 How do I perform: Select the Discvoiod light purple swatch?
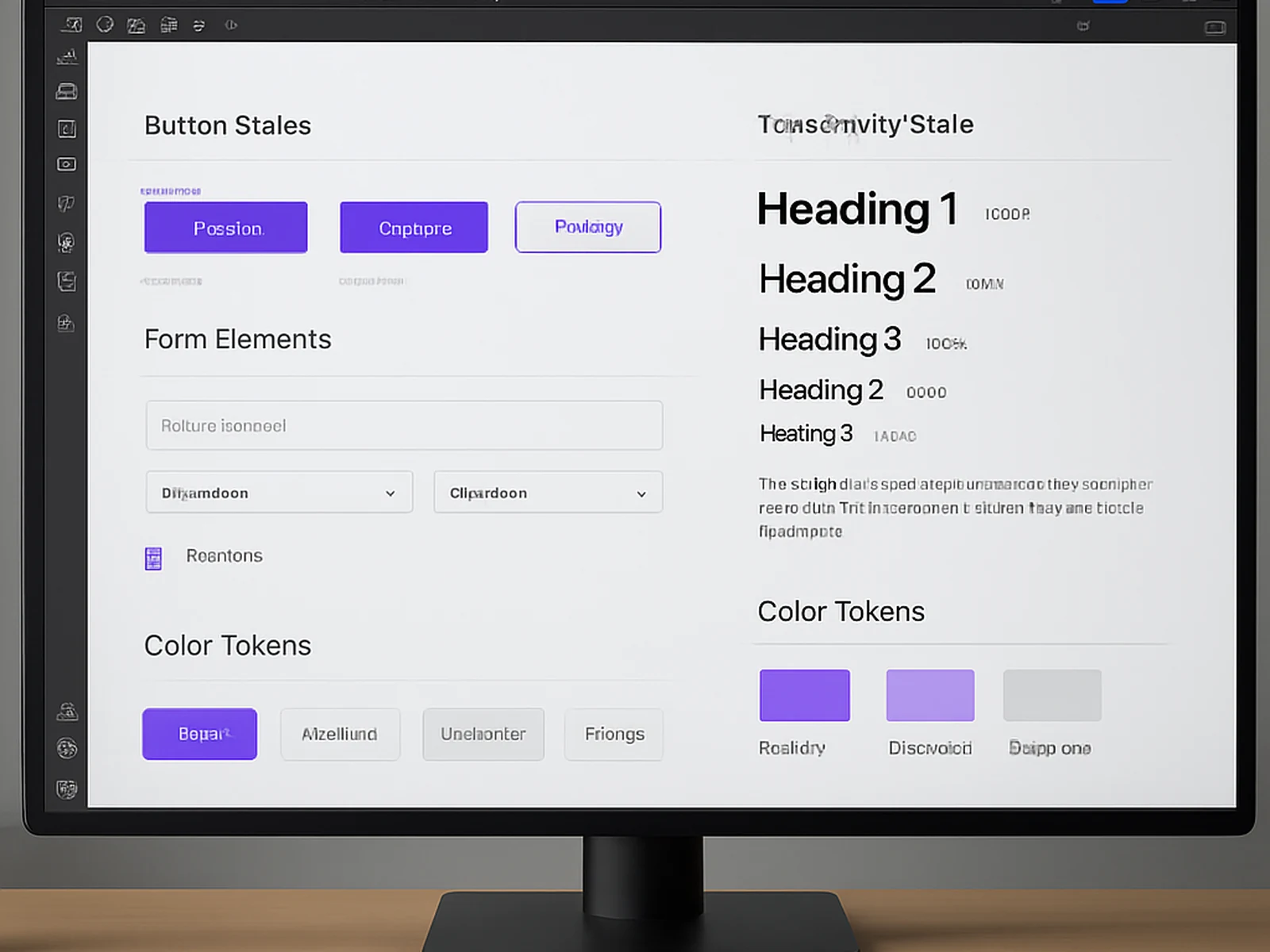930,695
